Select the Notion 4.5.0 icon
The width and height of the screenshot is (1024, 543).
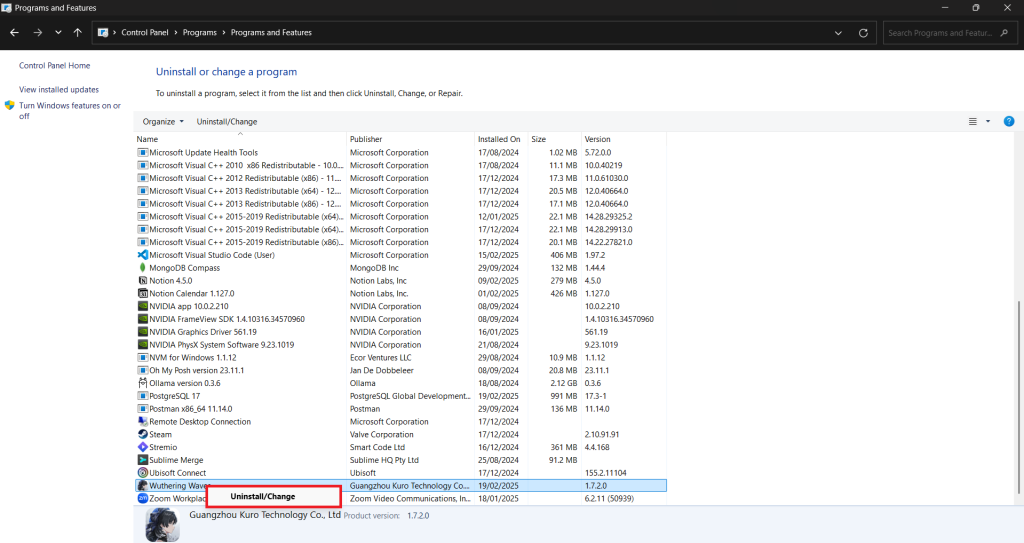(x=142, y=280)
